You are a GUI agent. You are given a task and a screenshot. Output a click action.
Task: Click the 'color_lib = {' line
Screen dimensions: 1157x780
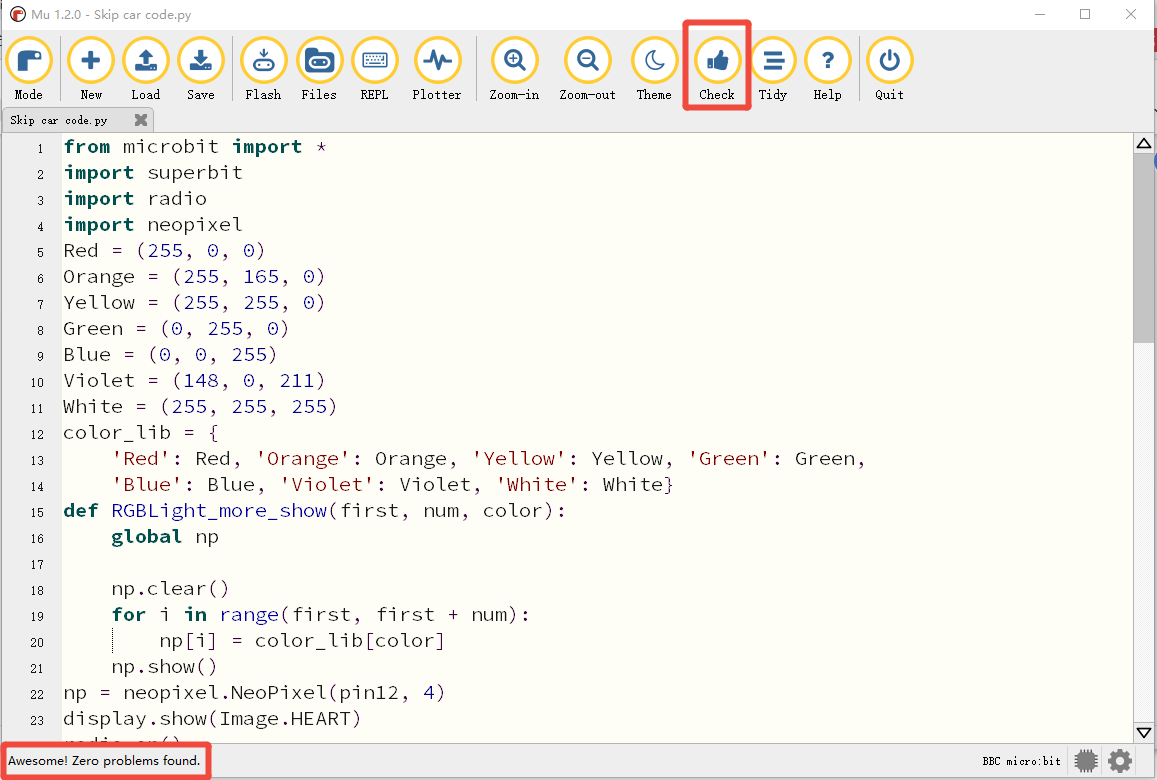click(141, 432)
